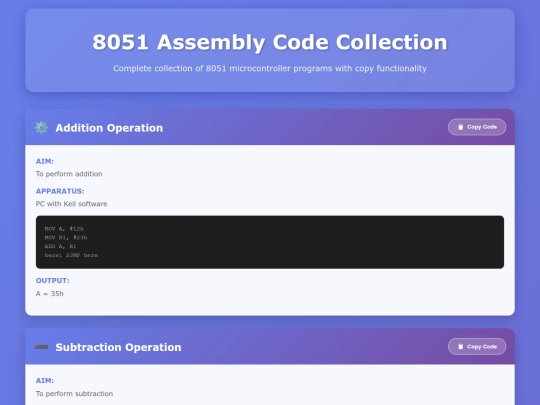
Task: Click the 'PC with Keil software' text
Action: [71, 204]
